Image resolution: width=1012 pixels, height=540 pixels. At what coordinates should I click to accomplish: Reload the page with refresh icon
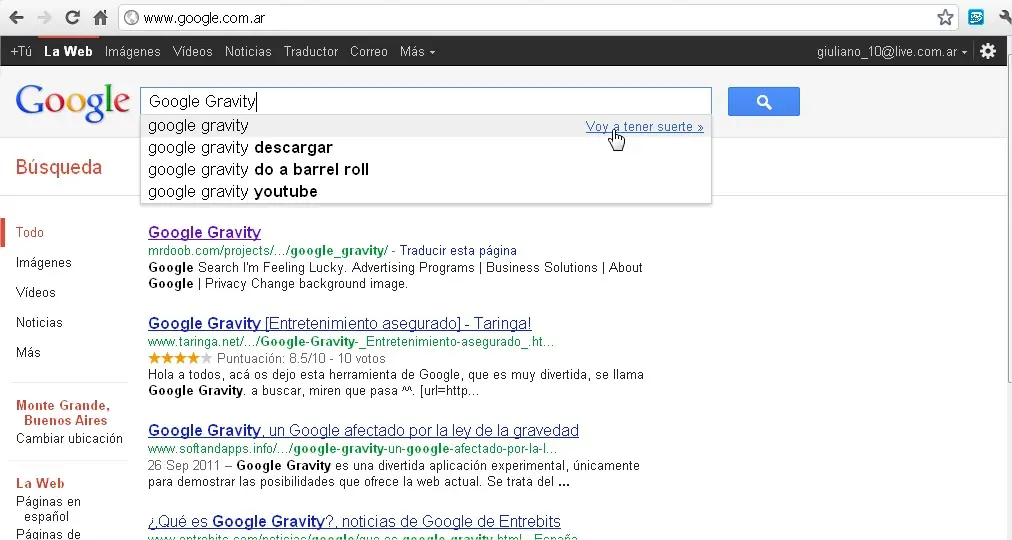(72, 17)
